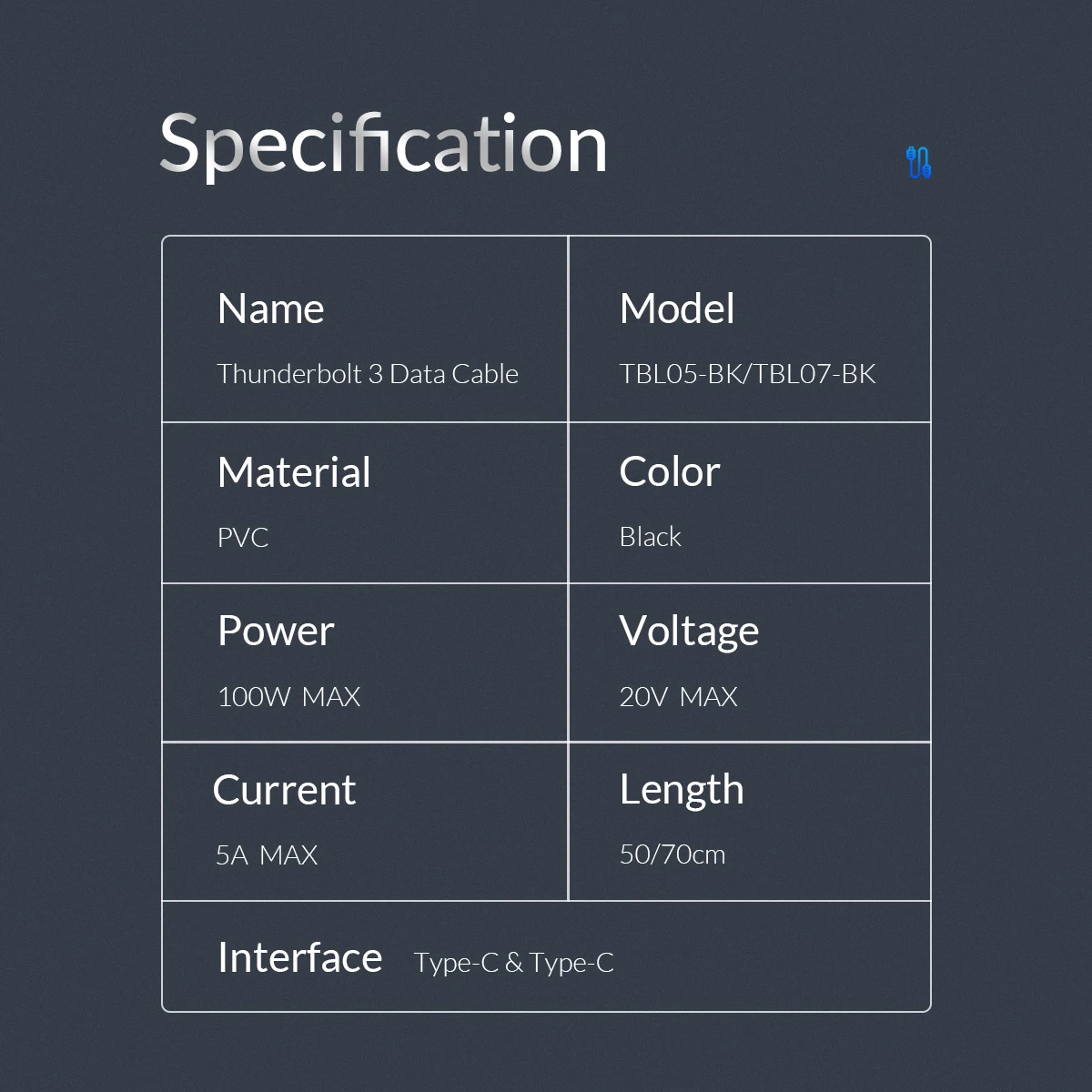
Task: Click the 5A MAX value
Action: [x=267, y=855]
